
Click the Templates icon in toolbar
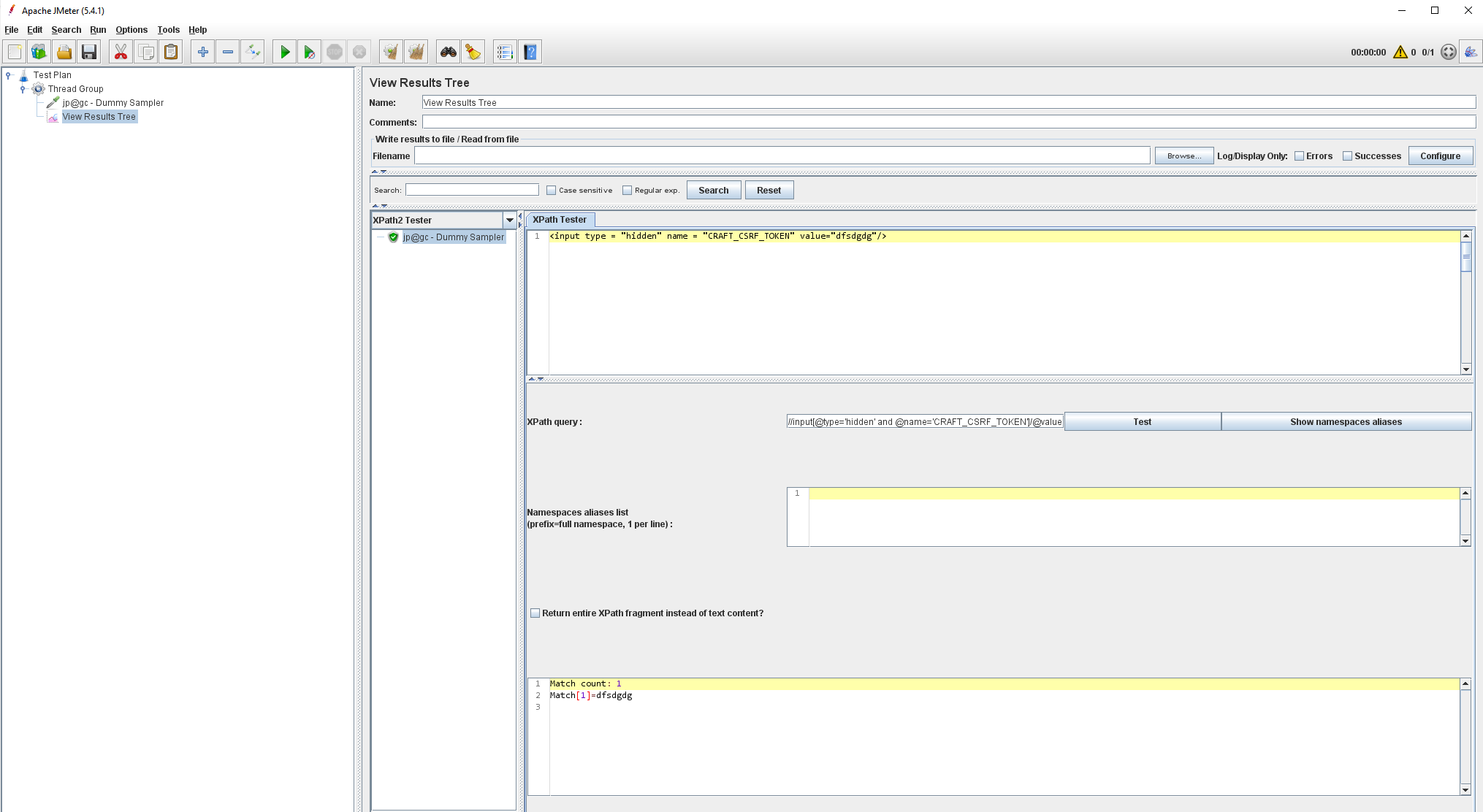pyautogui.click(x=39, y=52)
